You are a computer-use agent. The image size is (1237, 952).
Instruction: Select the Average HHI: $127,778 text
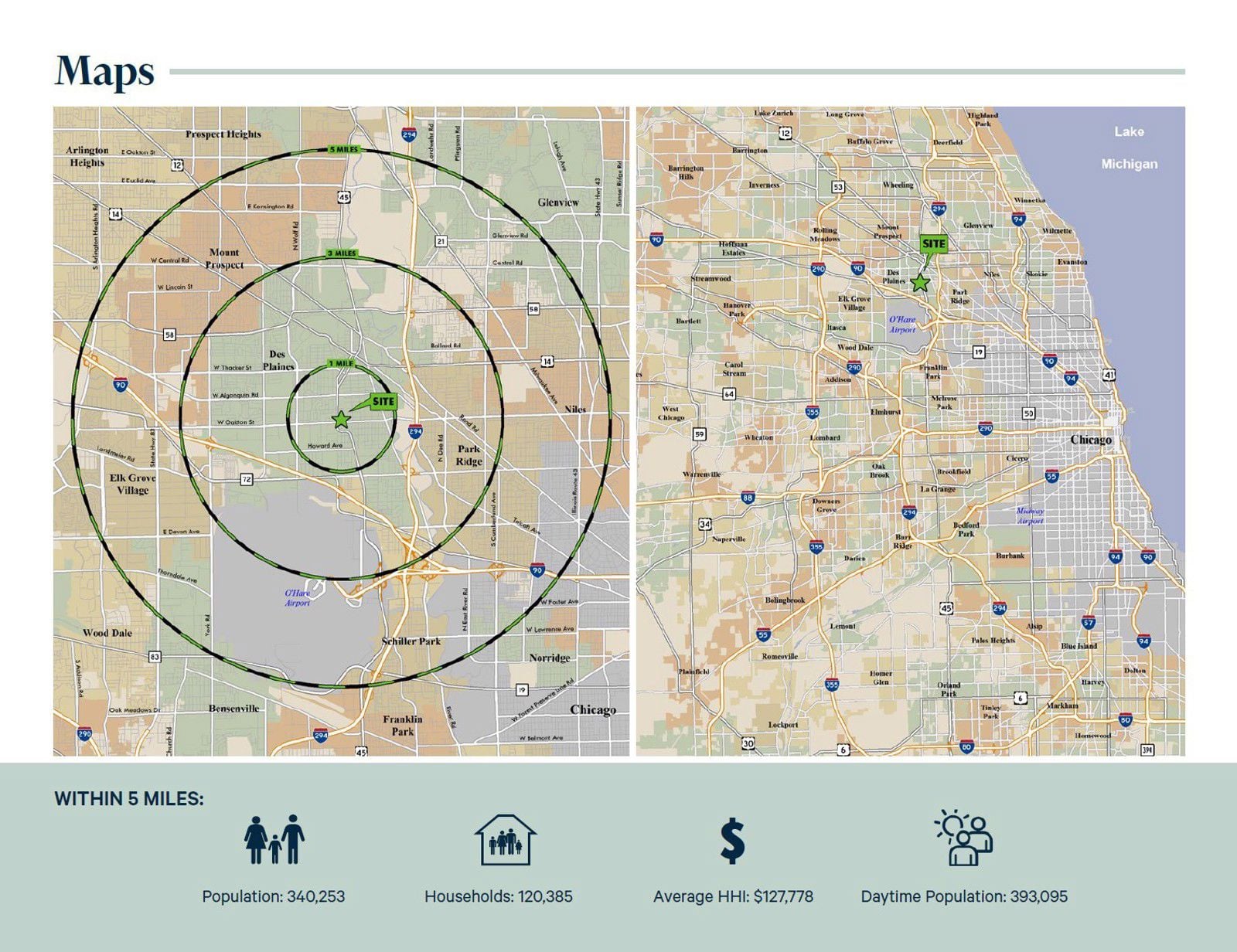point(732,896)
